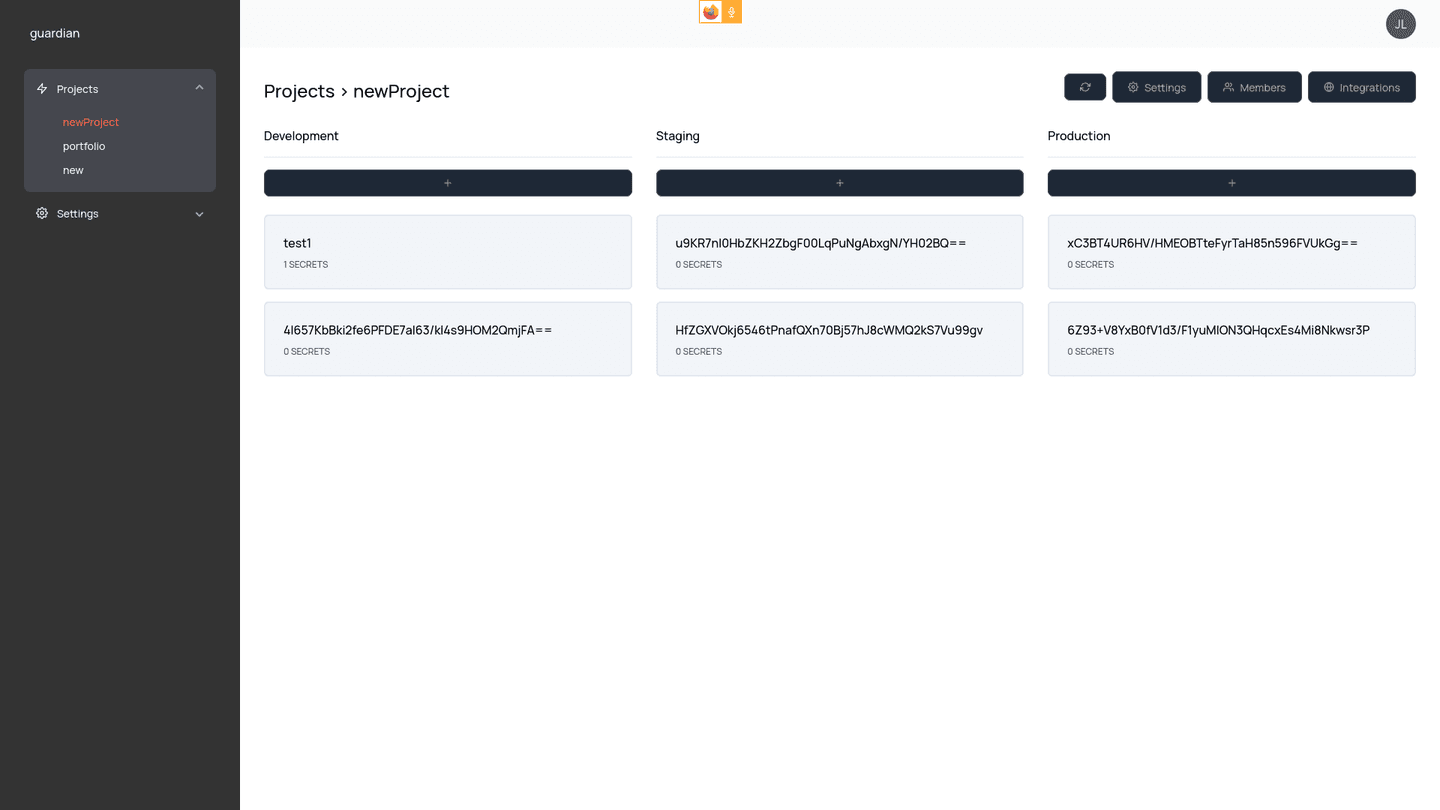
Task: Click the Projects breadcrumb link
Action: (299, 91)
